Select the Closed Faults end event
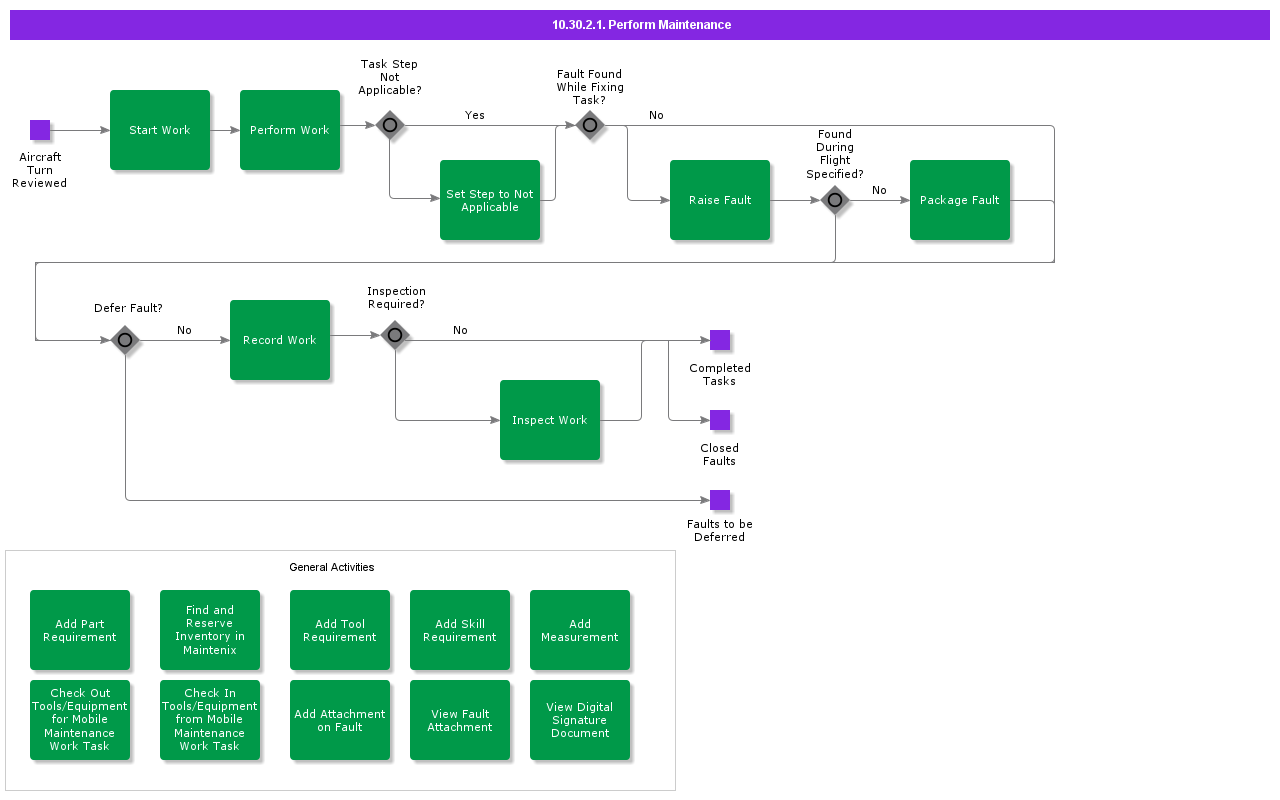1280x800 pixels. [x=720, y=420]
